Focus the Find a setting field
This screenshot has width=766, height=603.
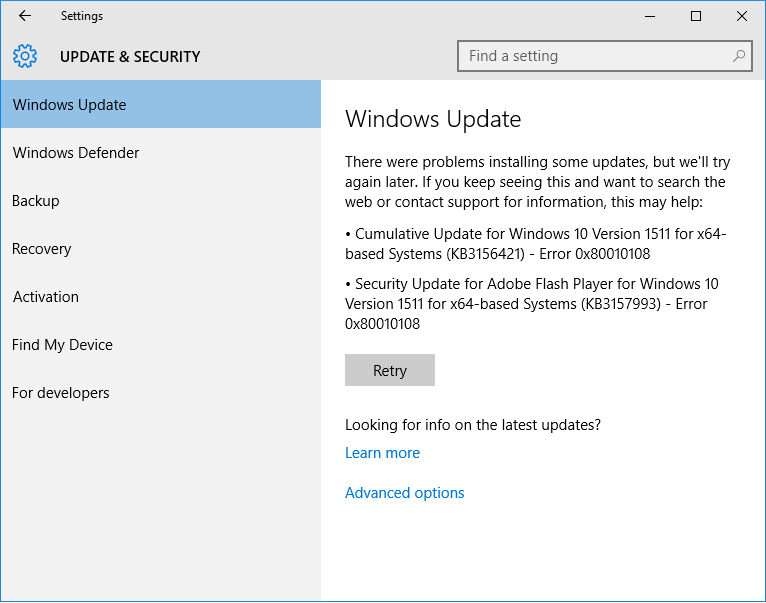pyautogui.click(x=605, y=56)
